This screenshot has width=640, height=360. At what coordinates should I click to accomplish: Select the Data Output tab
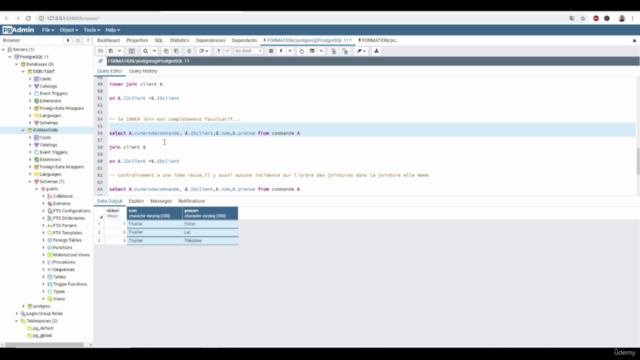click(x=109, y=201)
